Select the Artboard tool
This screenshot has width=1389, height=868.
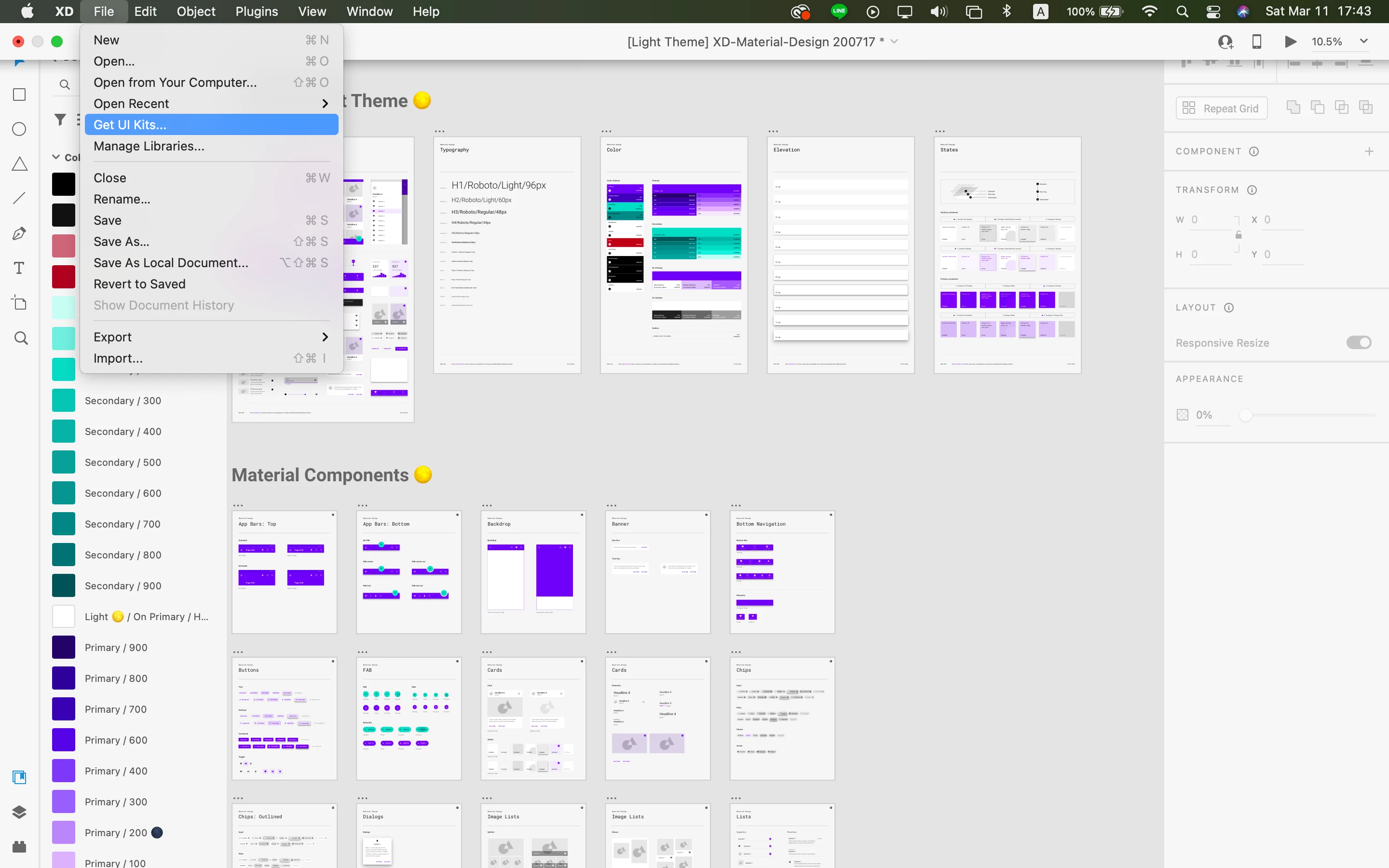click(x=19, y=303)
